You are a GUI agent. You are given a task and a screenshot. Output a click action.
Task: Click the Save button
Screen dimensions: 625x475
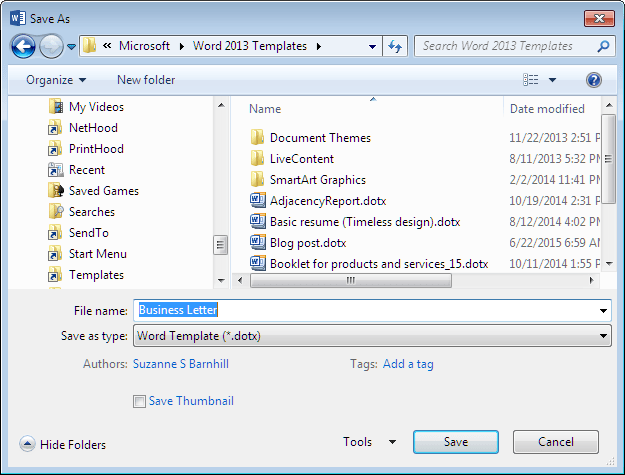pos(456,442)
